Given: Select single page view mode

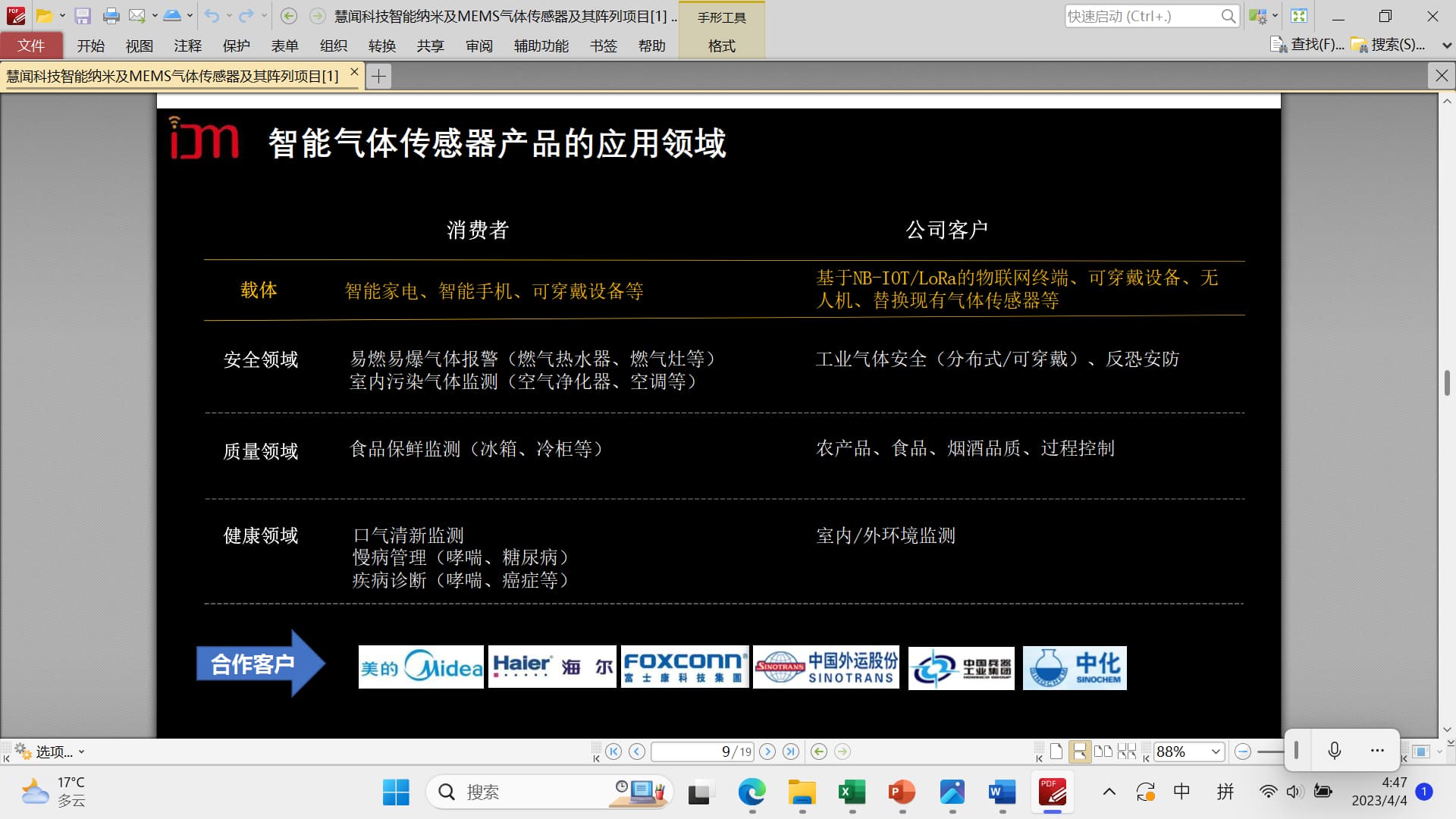Looking at the screenshot, I should (1056, 752).
